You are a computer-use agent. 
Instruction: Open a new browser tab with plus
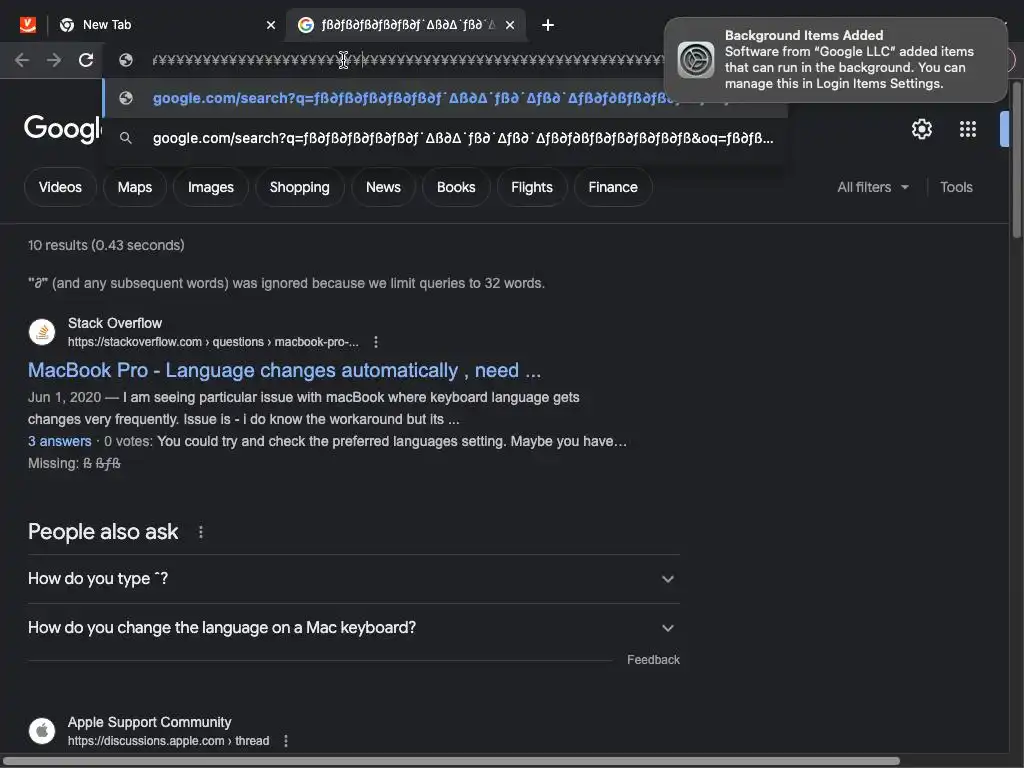[548, 25]
